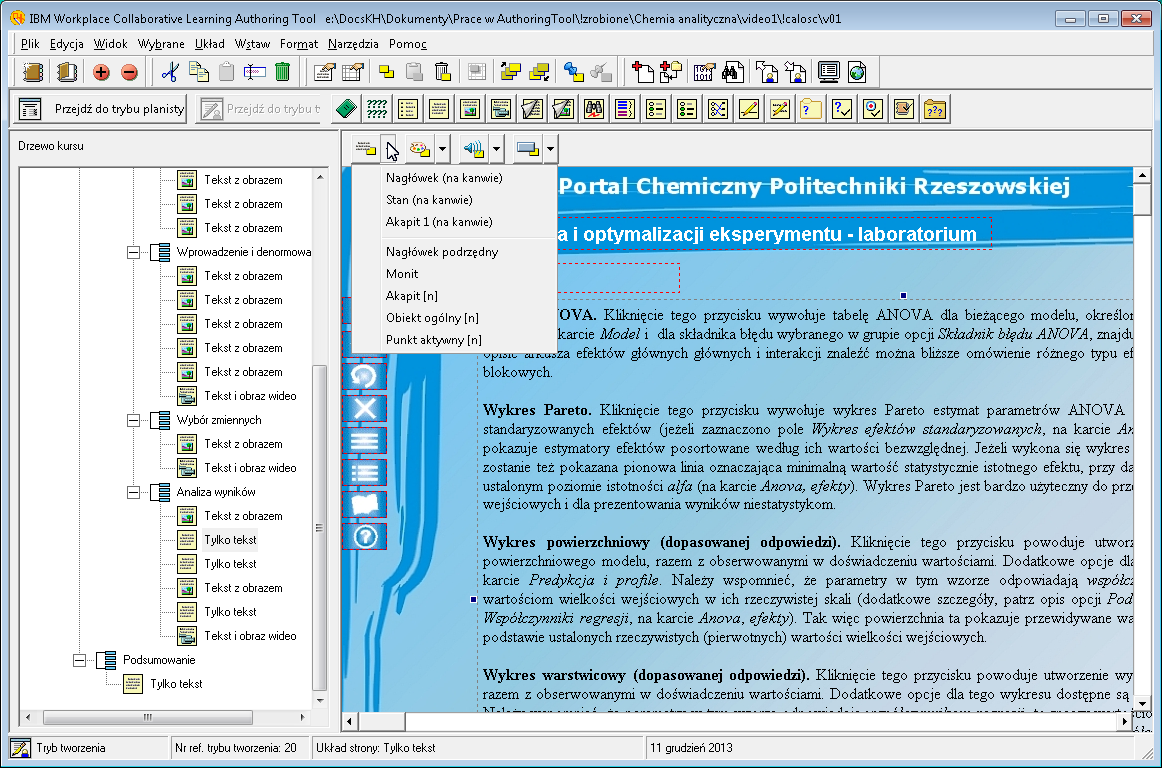Click the circular refresh arrow on canvas
This screenshot has width=1162, height=768.
coord(365,376)
